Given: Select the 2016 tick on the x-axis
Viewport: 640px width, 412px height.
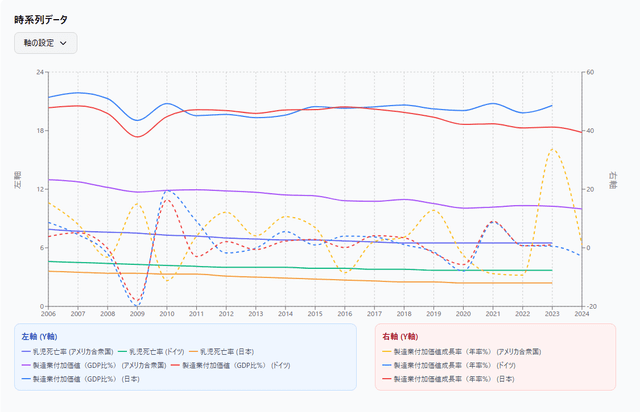Looking at the screenshot, I should (345, 314).
